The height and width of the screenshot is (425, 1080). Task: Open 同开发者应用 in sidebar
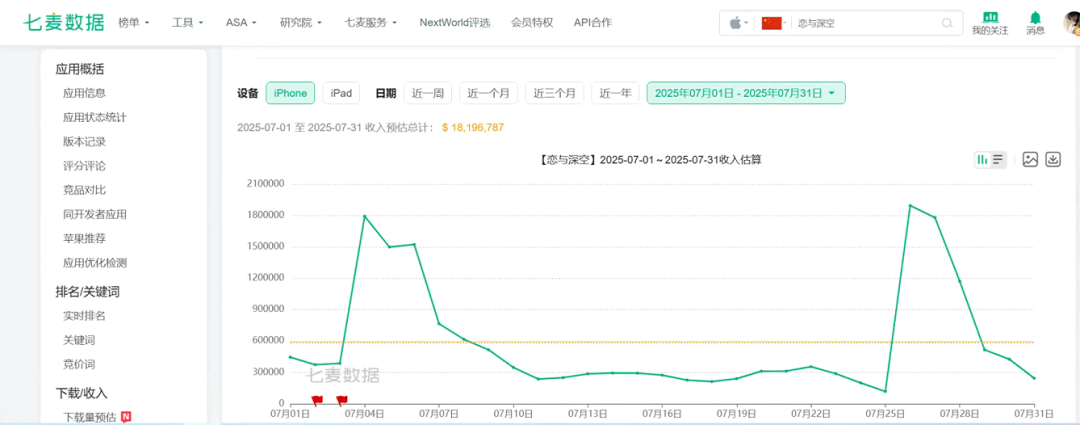pos(94,214)
